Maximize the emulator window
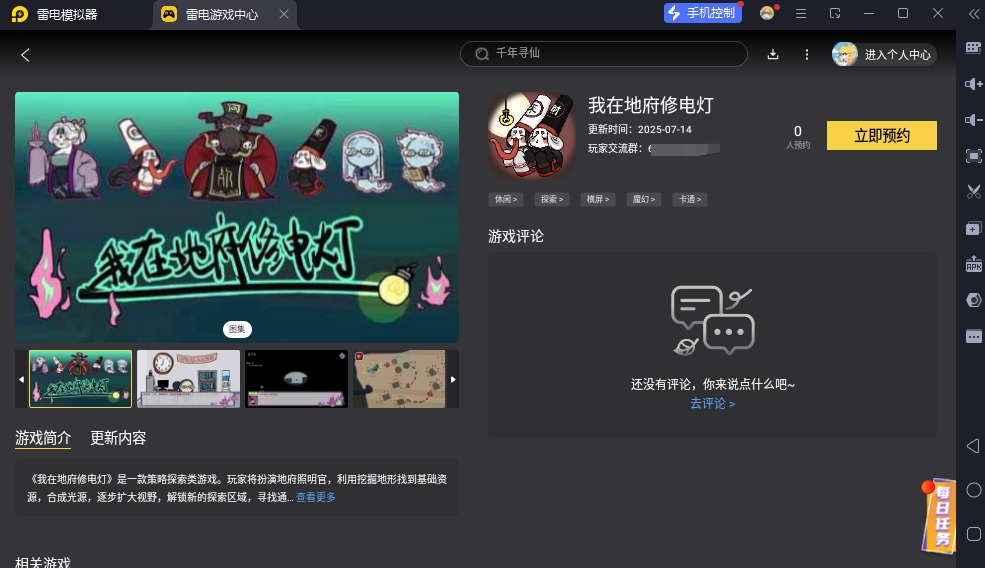Screen dimensions: 985x568 click(903, 13)
